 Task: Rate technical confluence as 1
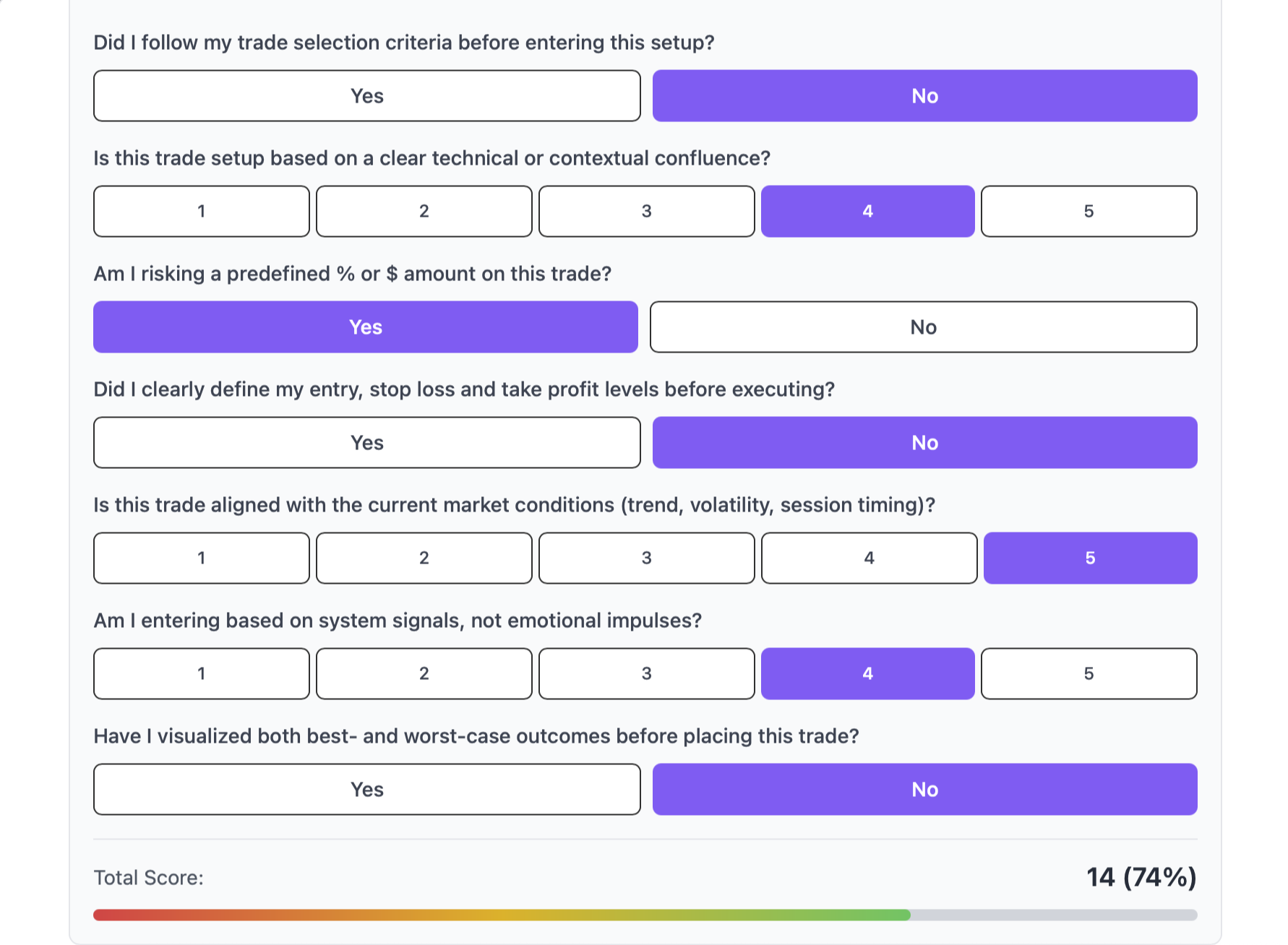(201, 211)
